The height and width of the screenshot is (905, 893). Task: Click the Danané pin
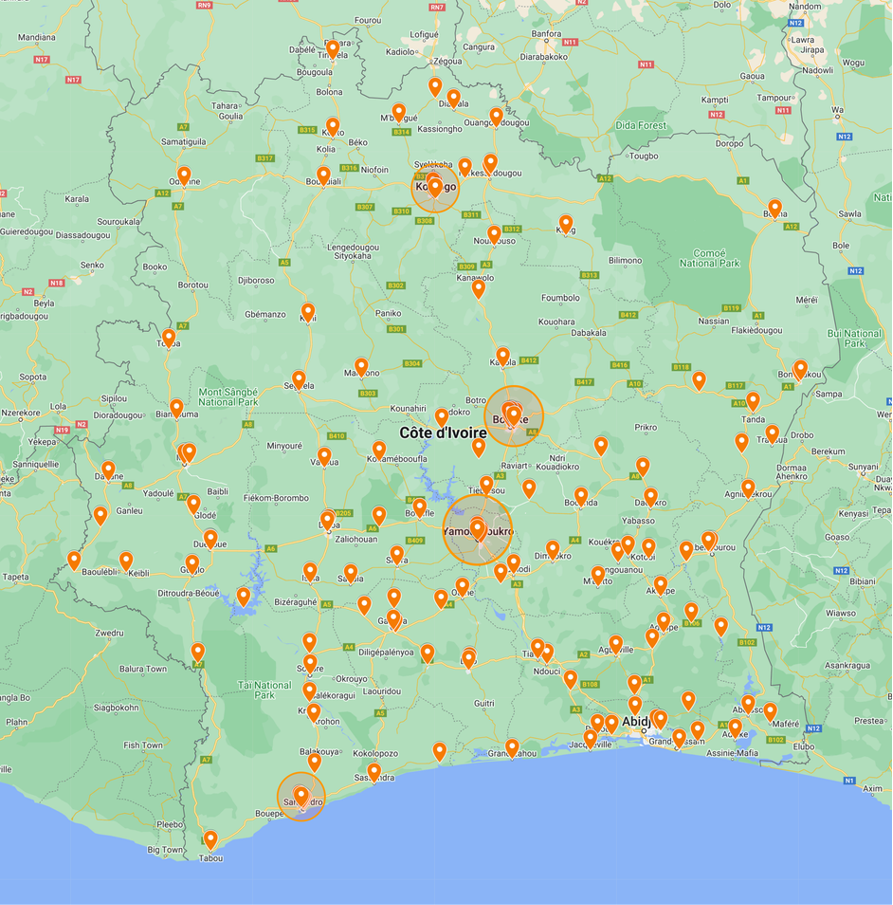point(108,471)
